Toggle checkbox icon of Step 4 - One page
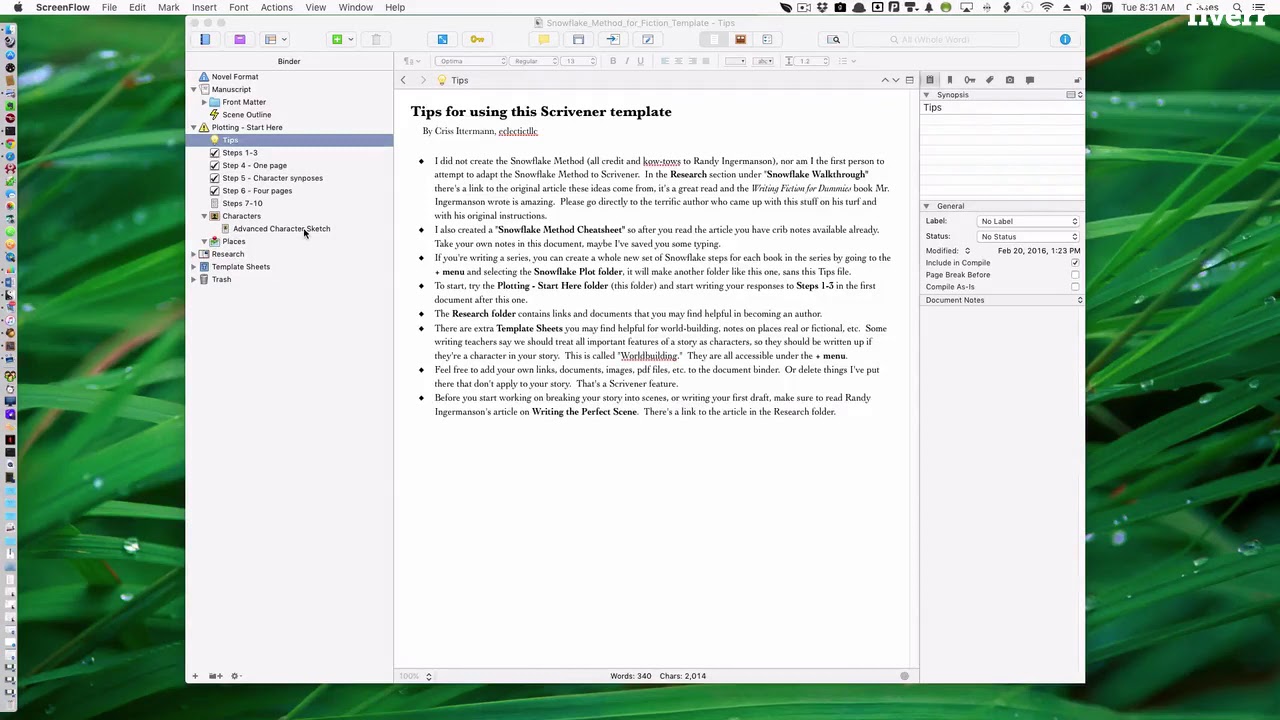This screenshot has width=1280, height=720. pyautogui.click(x=214, y=165)
